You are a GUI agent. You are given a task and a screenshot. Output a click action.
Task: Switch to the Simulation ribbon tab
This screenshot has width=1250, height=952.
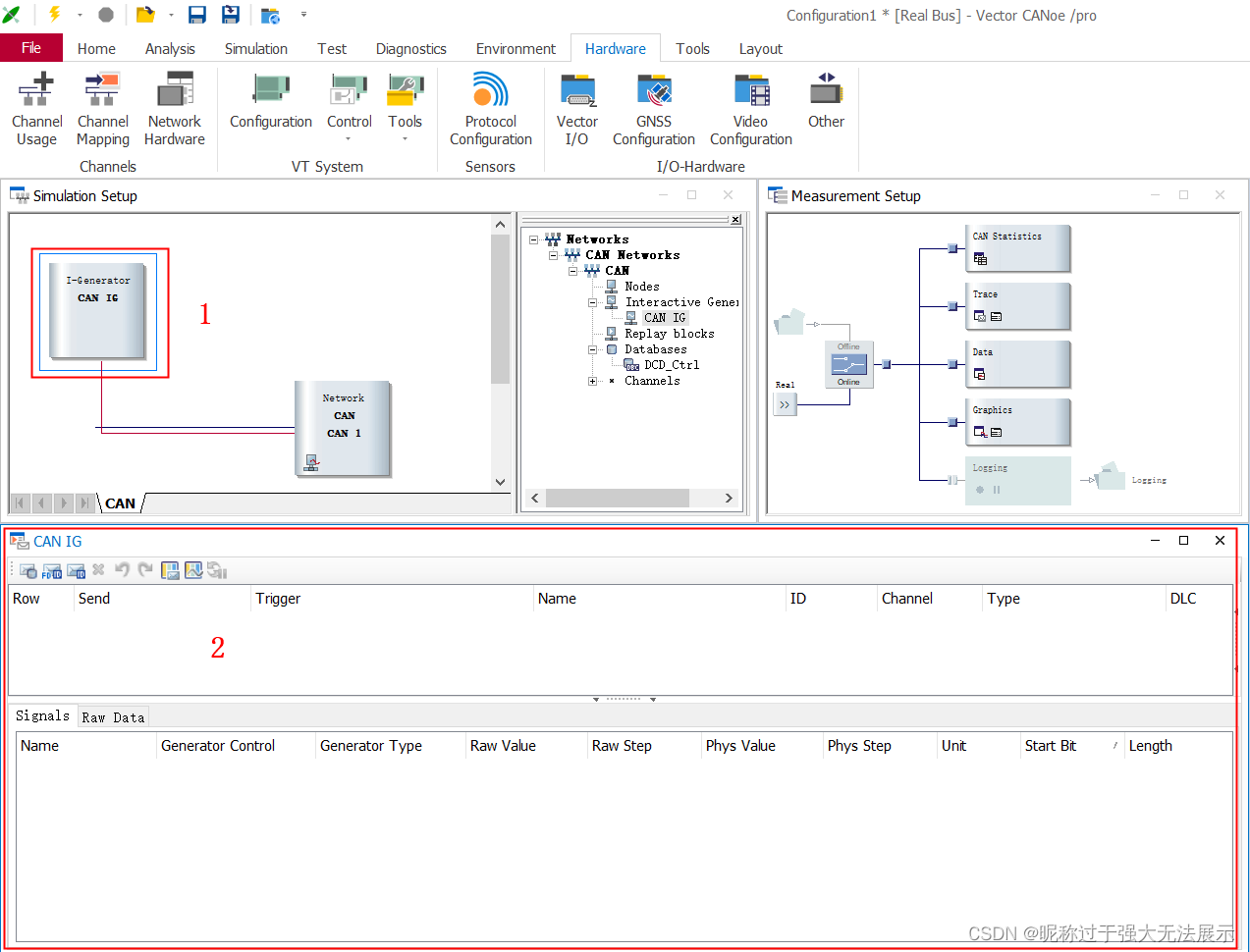pos(256,48)
